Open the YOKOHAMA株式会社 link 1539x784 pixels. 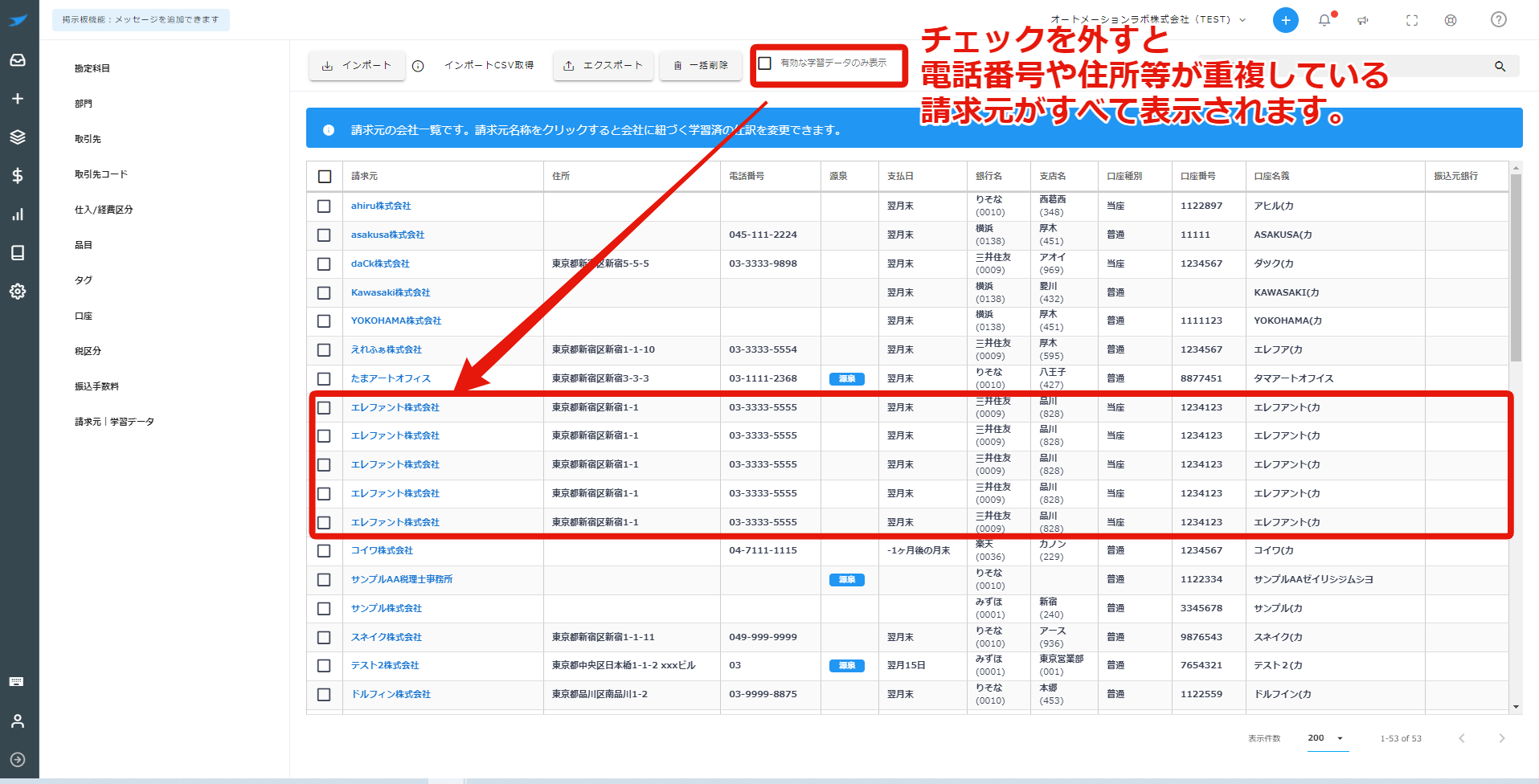pyautogui.click(x=396, y=321)
